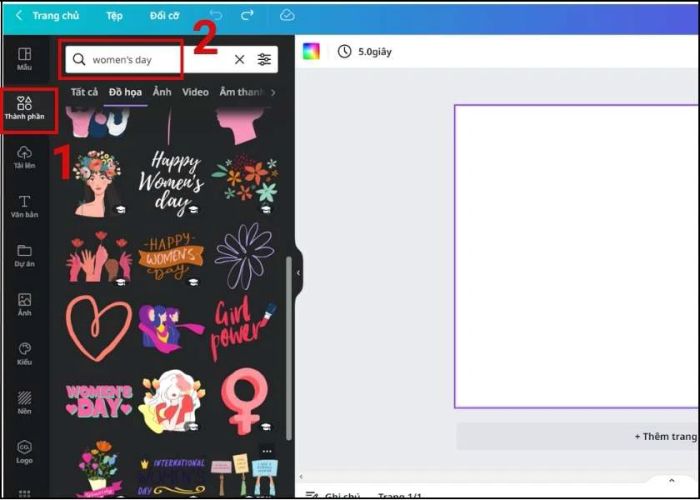
Task: Open the Kiểu styles panel
Action: pyautogui.click(x=25, y=354)
